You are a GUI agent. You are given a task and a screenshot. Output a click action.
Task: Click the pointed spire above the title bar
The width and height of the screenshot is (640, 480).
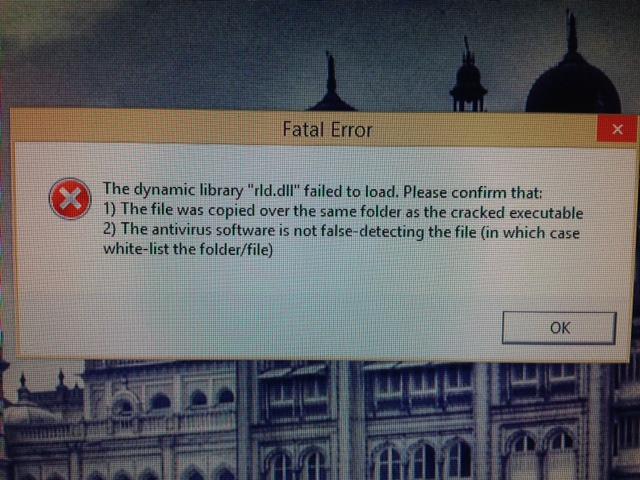point(331,84)
